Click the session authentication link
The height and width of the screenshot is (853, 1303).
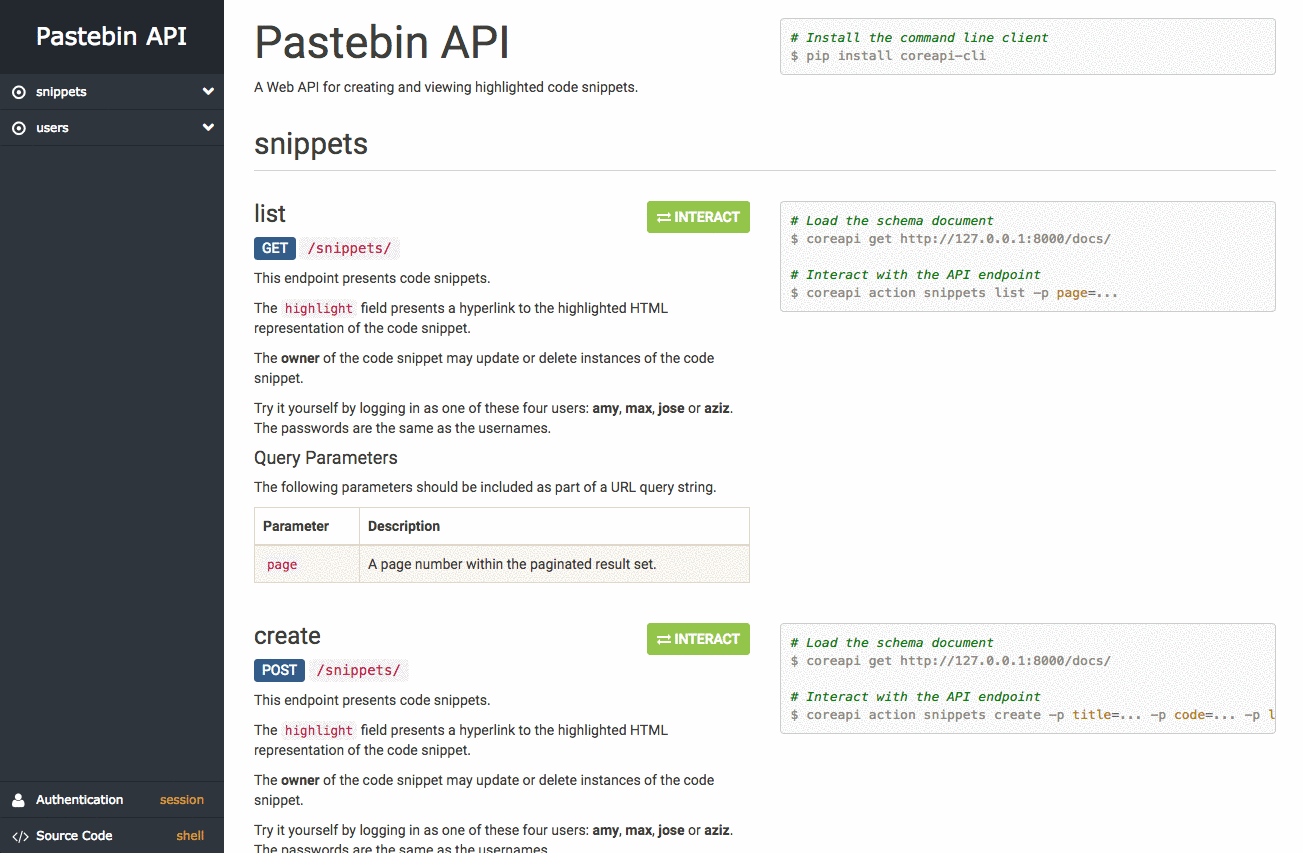(181, 799)
